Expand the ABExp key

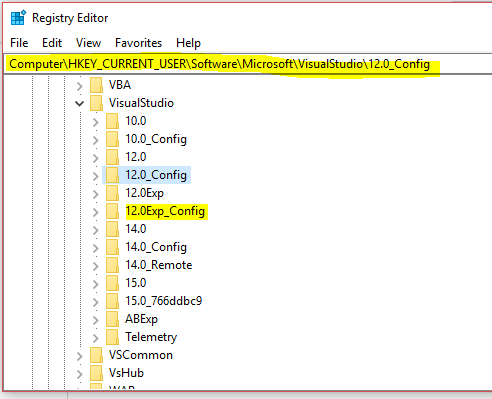click(96, 320)
